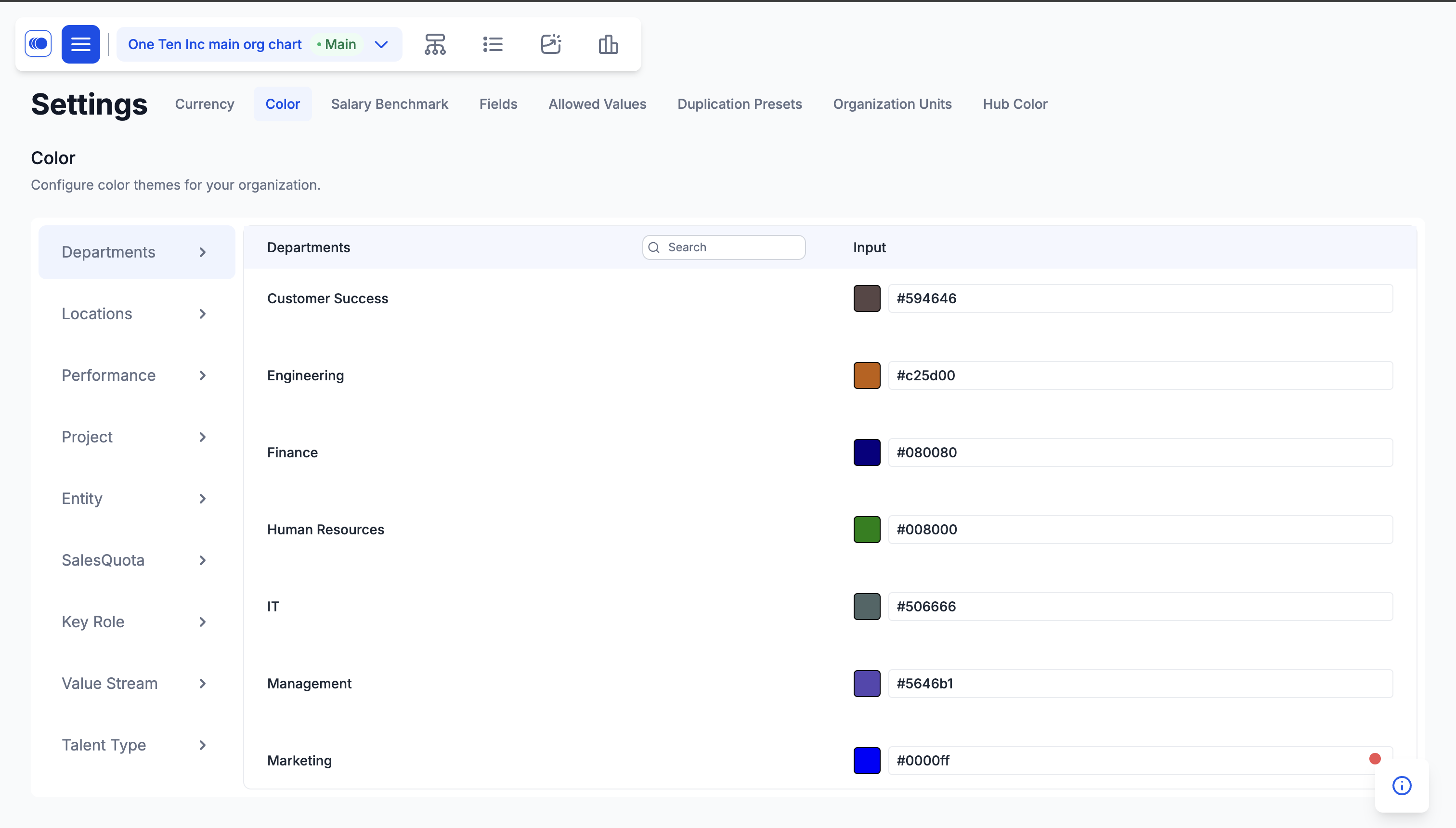The width and height of the screenshot is (1456, 828).
Task: Switch to the list view icon
Action: pyautogui.click(x=493, y=44)
